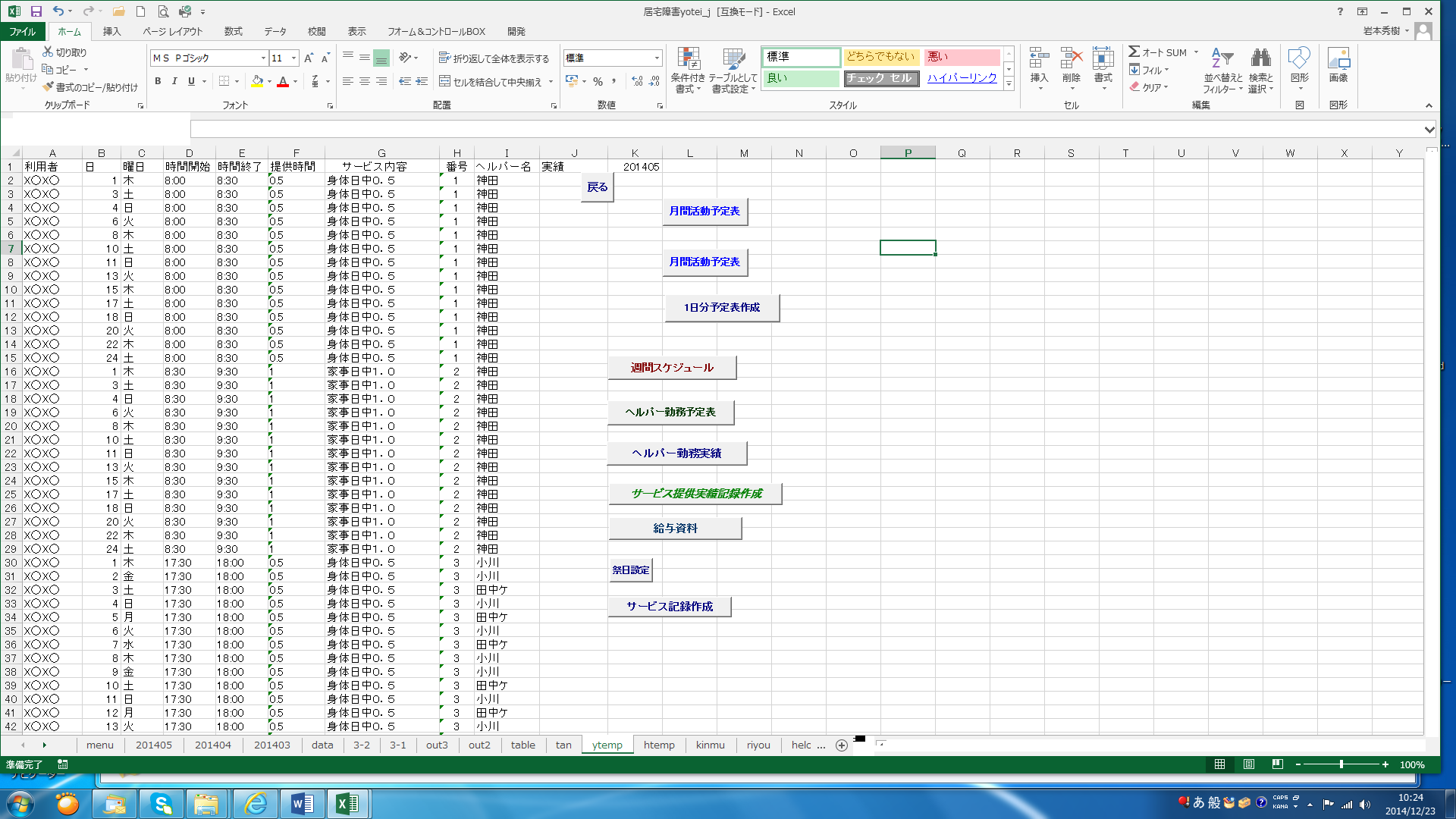The width and height of the screenshot is (1456, 819).
Task: Click the サービス記録作成 button
Action: (x=670, y=607)
